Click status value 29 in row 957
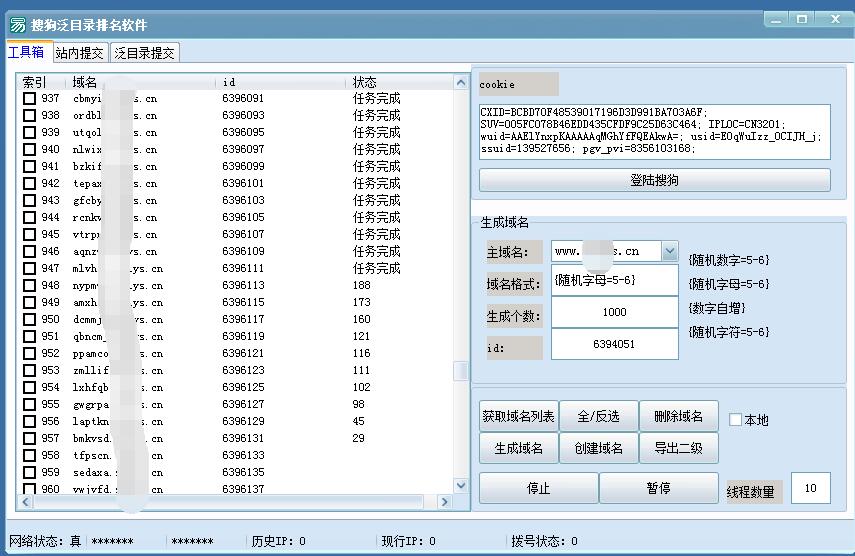Screen dimensions: 855x556 358,438
